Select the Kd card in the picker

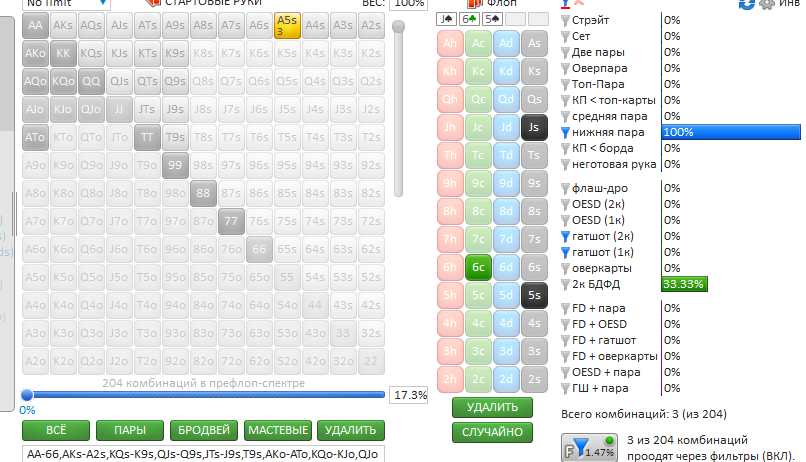(506, 71)
